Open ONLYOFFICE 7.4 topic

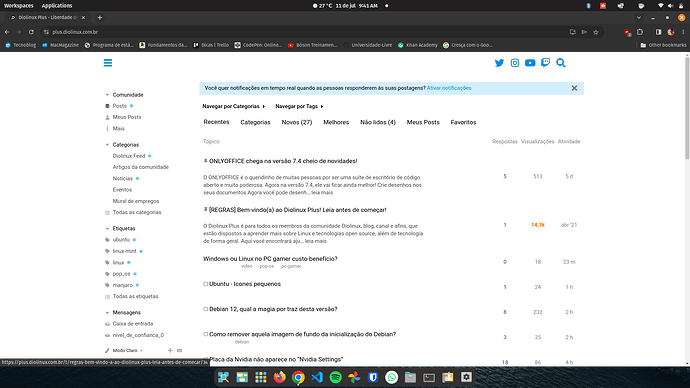click(283, 161)
